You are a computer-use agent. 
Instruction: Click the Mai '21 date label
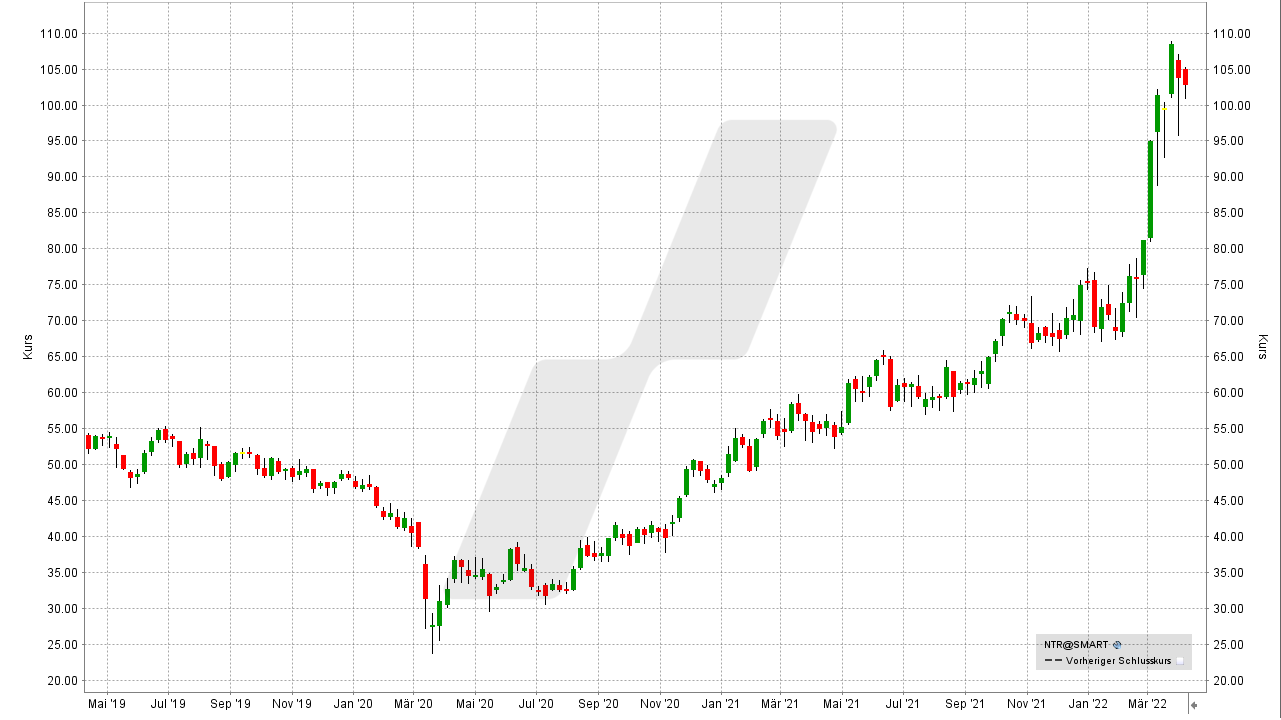[843, 704]
